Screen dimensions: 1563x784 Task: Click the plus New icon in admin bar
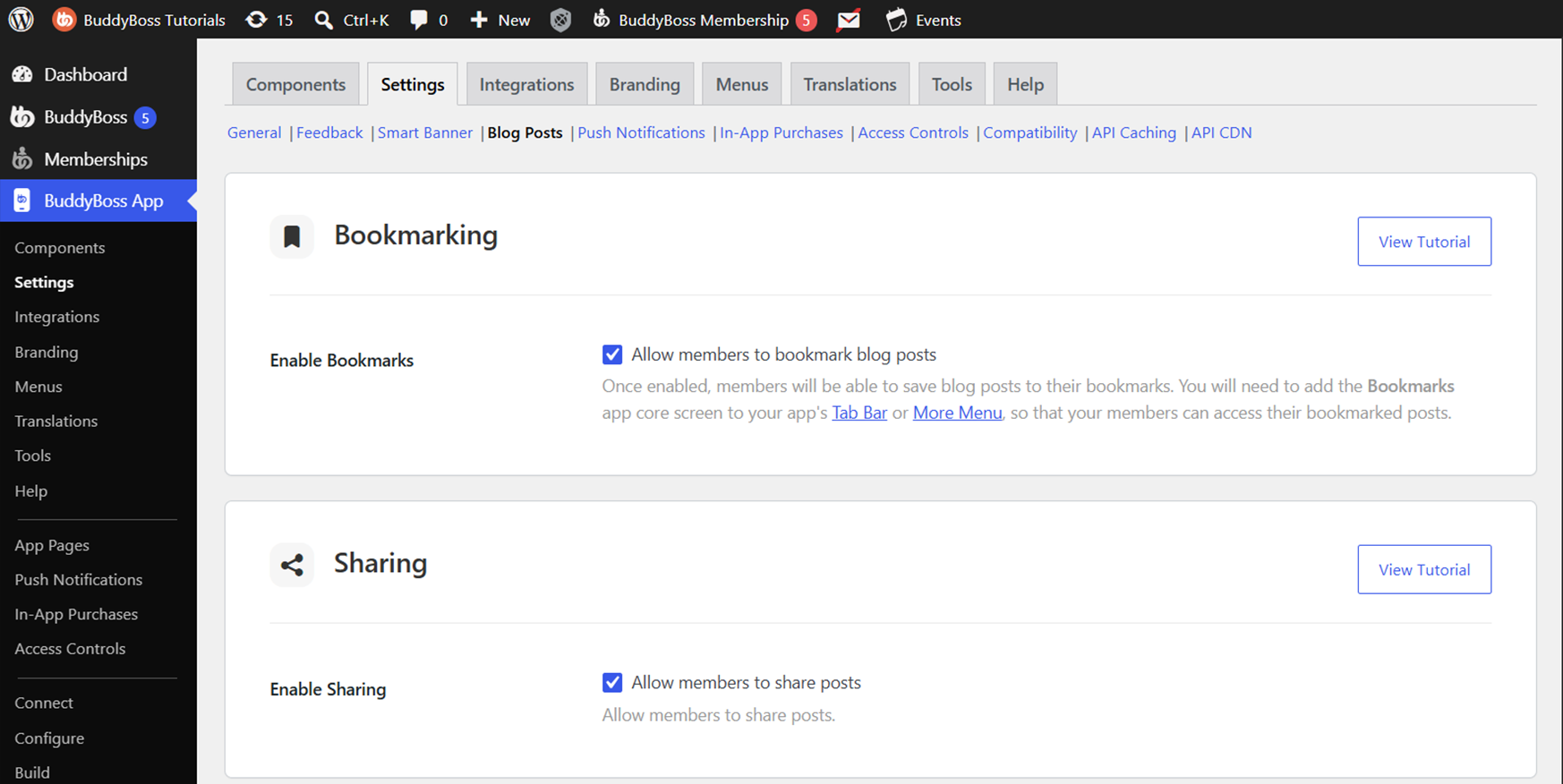coord(479,20)
